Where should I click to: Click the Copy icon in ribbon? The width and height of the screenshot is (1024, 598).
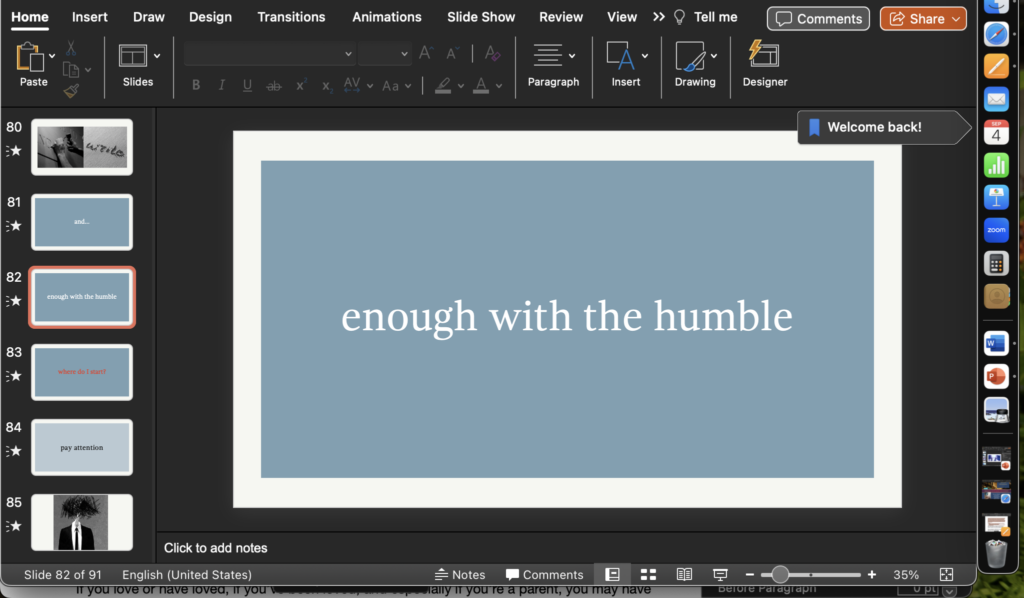(71, 69)
